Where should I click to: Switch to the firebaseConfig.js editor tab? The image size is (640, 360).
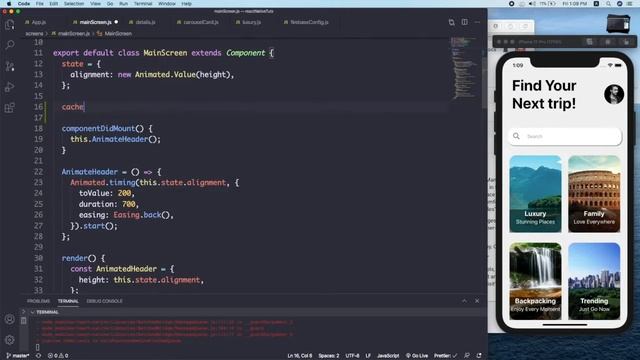coord(306,22)
